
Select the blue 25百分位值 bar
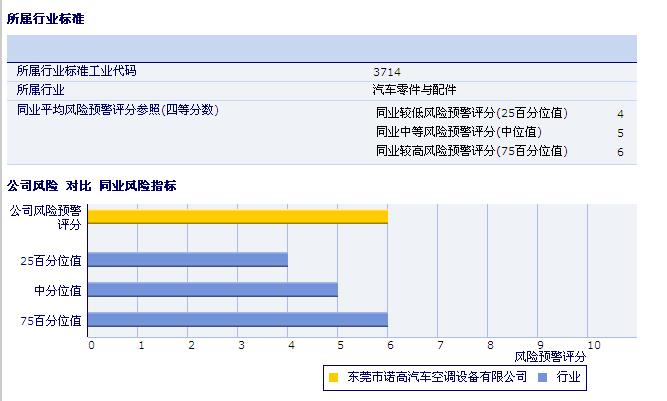click(x=188, y=260)
